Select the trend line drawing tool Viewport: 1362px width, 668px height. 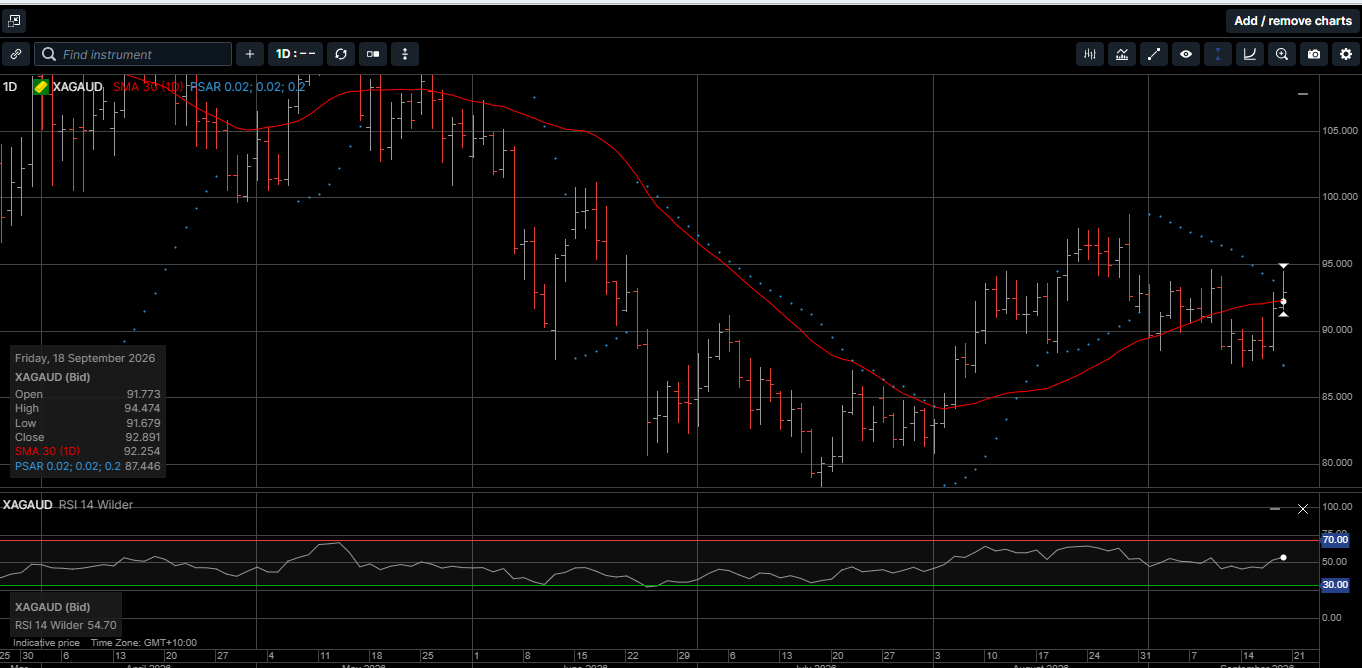coord(1154,54)
